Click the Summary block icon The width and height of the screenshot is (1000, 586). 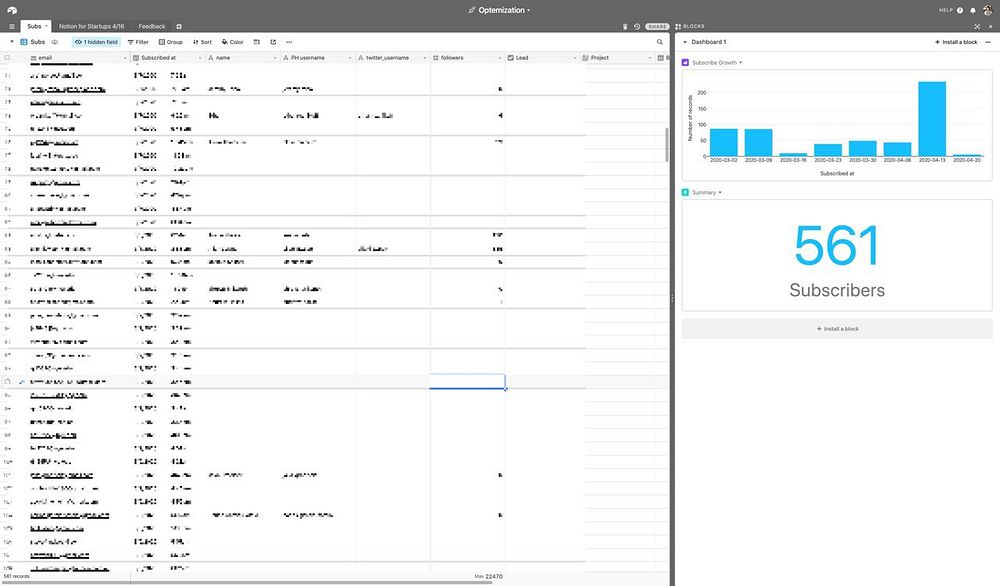tap(686, 192)
